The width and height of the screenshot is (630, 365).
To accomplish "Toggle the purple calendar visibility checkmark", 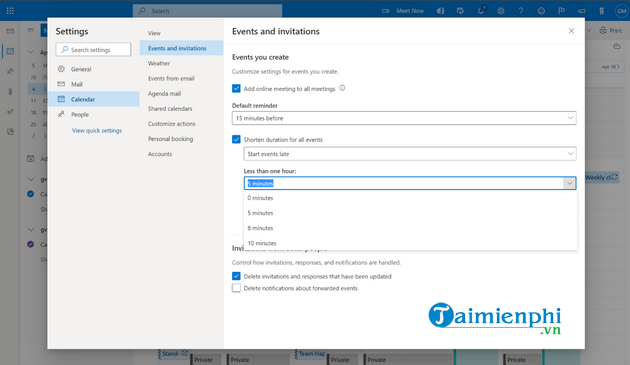I will pos(31,244).
